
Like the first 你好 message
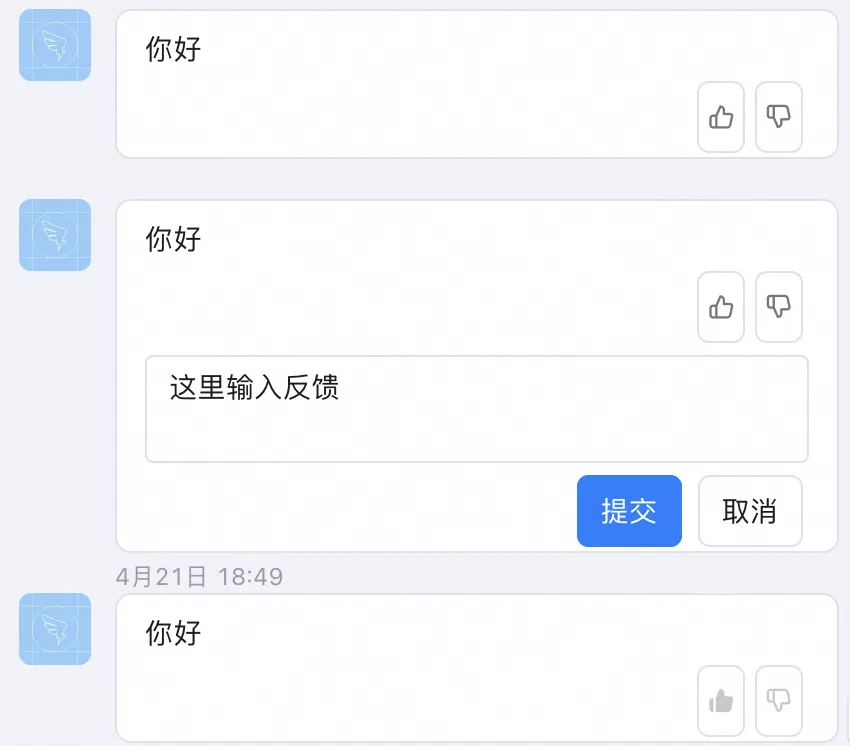coord(720,117)
